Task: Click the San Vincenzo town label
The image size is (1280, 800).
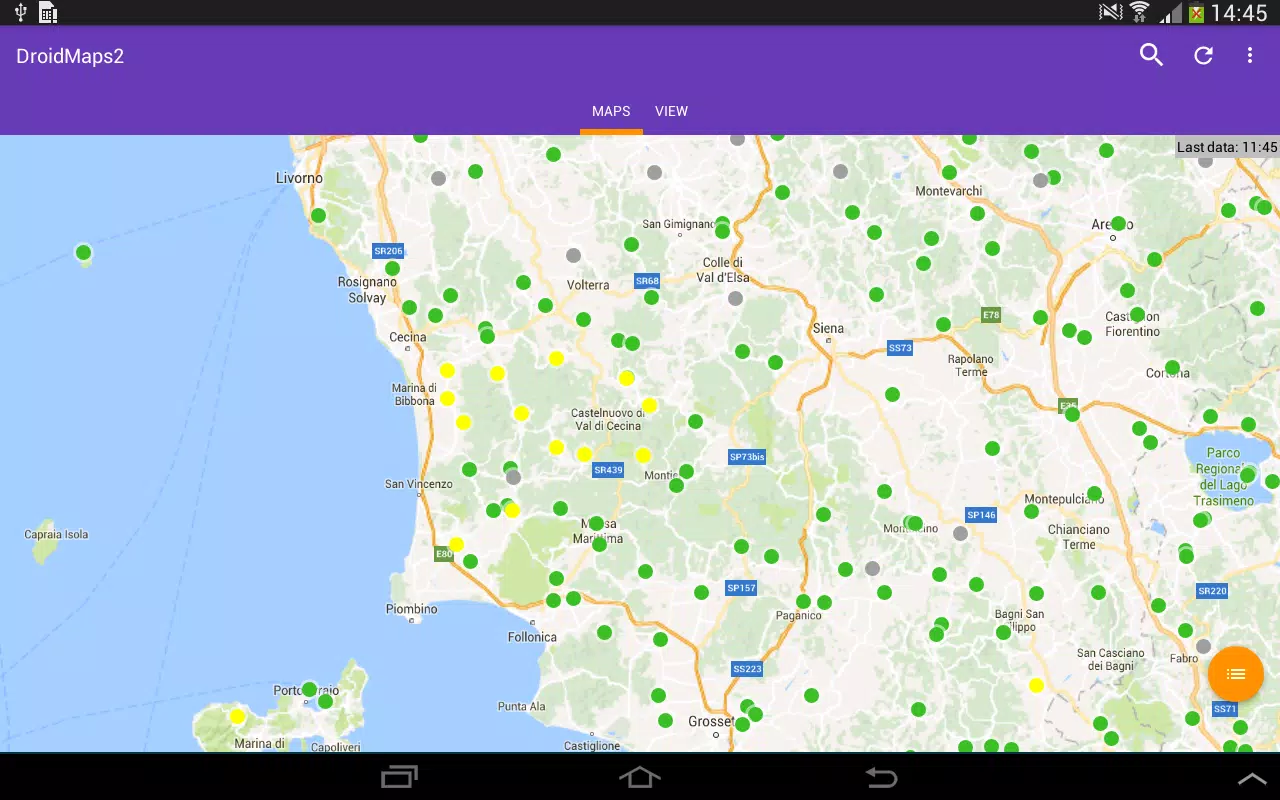Action: [x=419, y=484]
